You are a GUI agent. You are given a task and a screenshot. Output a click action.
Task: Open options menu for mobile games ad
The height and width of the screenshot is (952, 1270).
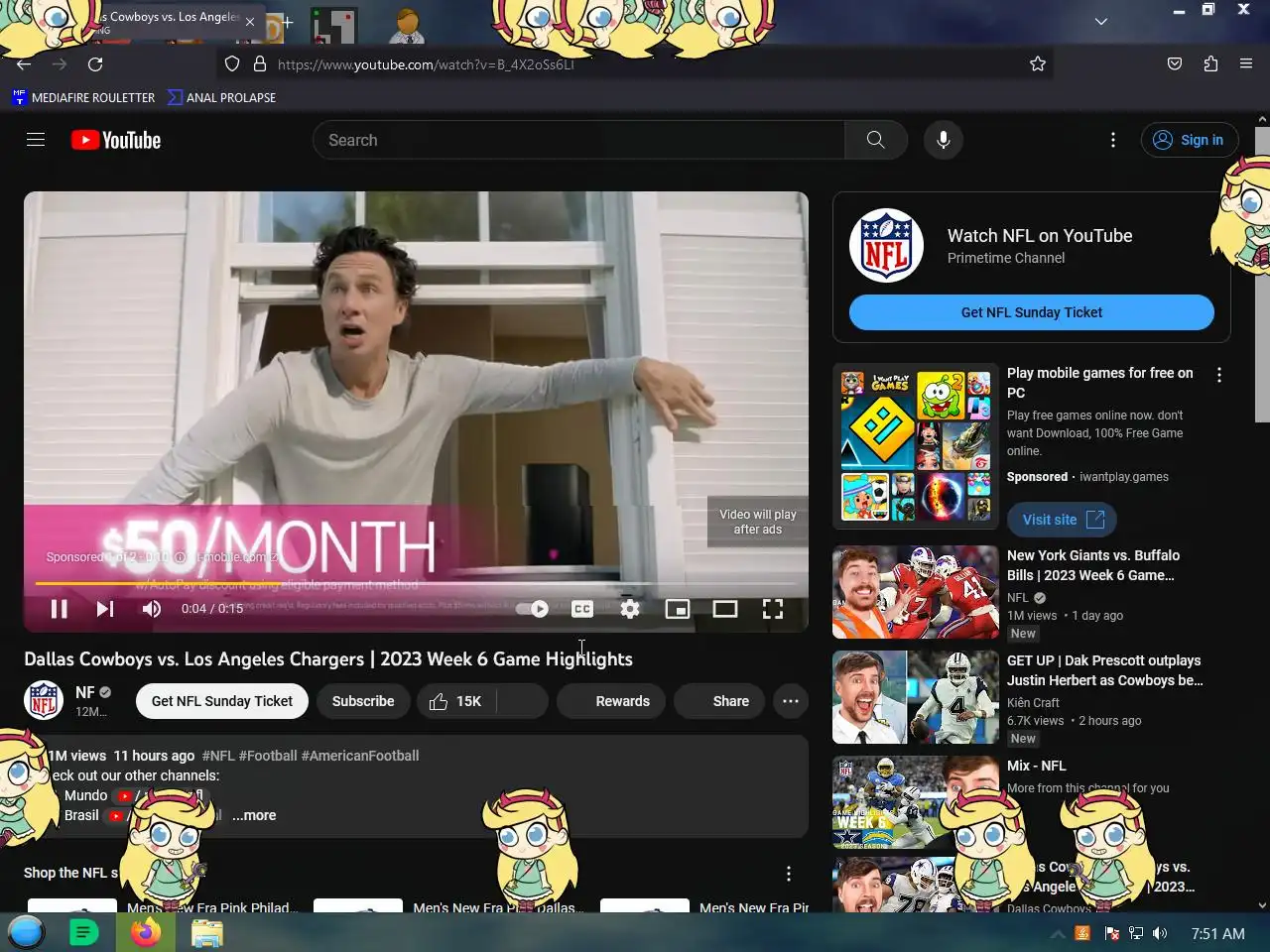pyautogui.click(x=1219, y=375)
